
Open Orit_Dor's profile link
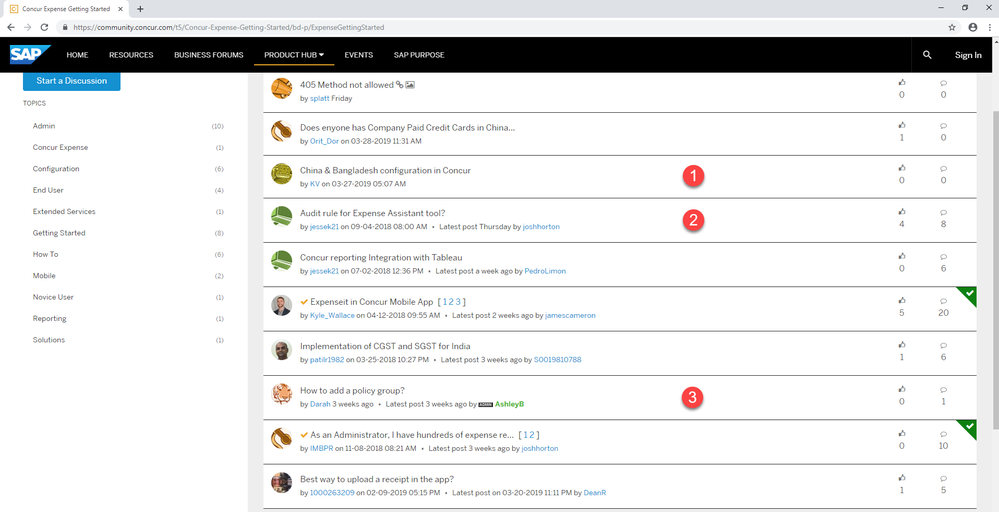pos(324,141)
